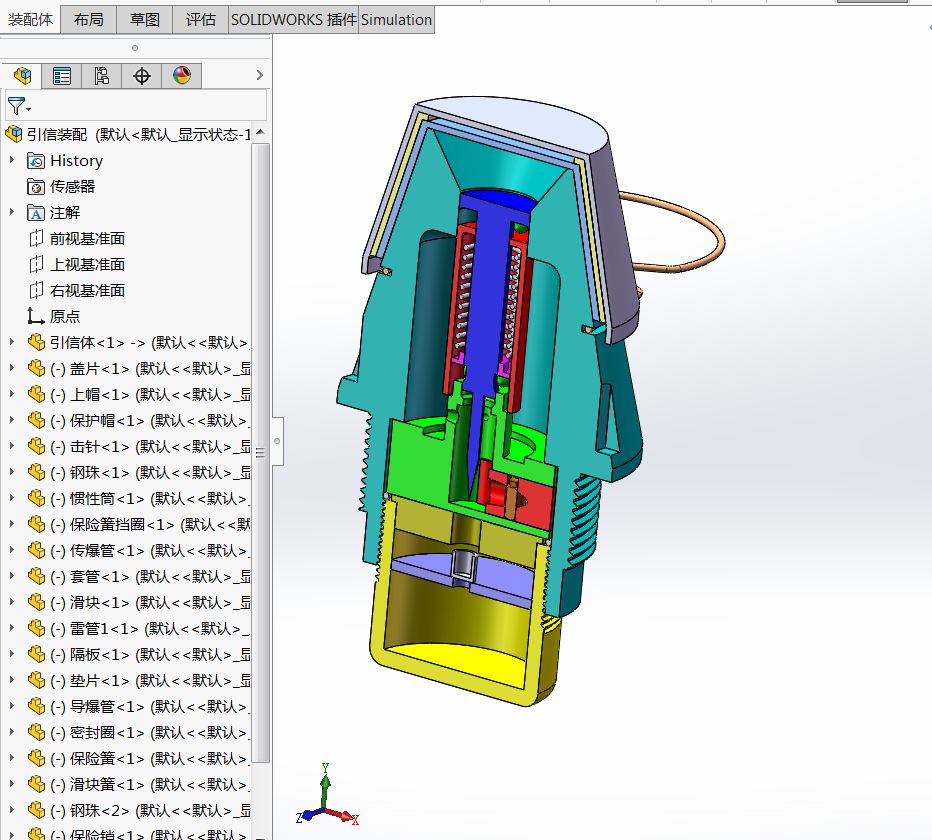Image resolution: width=932 pixels, height=840 pixels.
Task: Switch to the 布局 tab
Action: pyautogui.click(x=89, y=20)
